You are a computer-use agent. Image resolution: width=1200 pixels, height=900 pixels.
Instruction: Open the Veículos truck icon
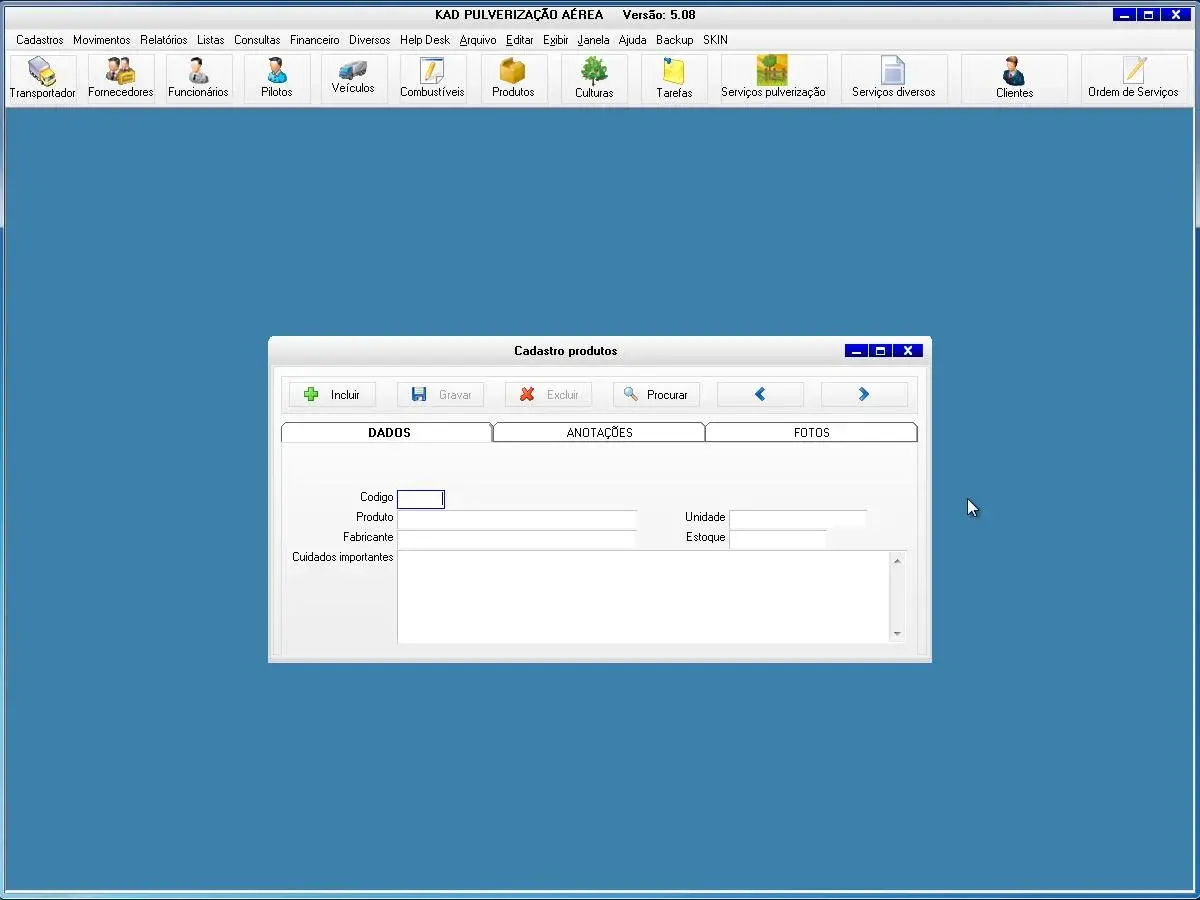tap(354, 79)
